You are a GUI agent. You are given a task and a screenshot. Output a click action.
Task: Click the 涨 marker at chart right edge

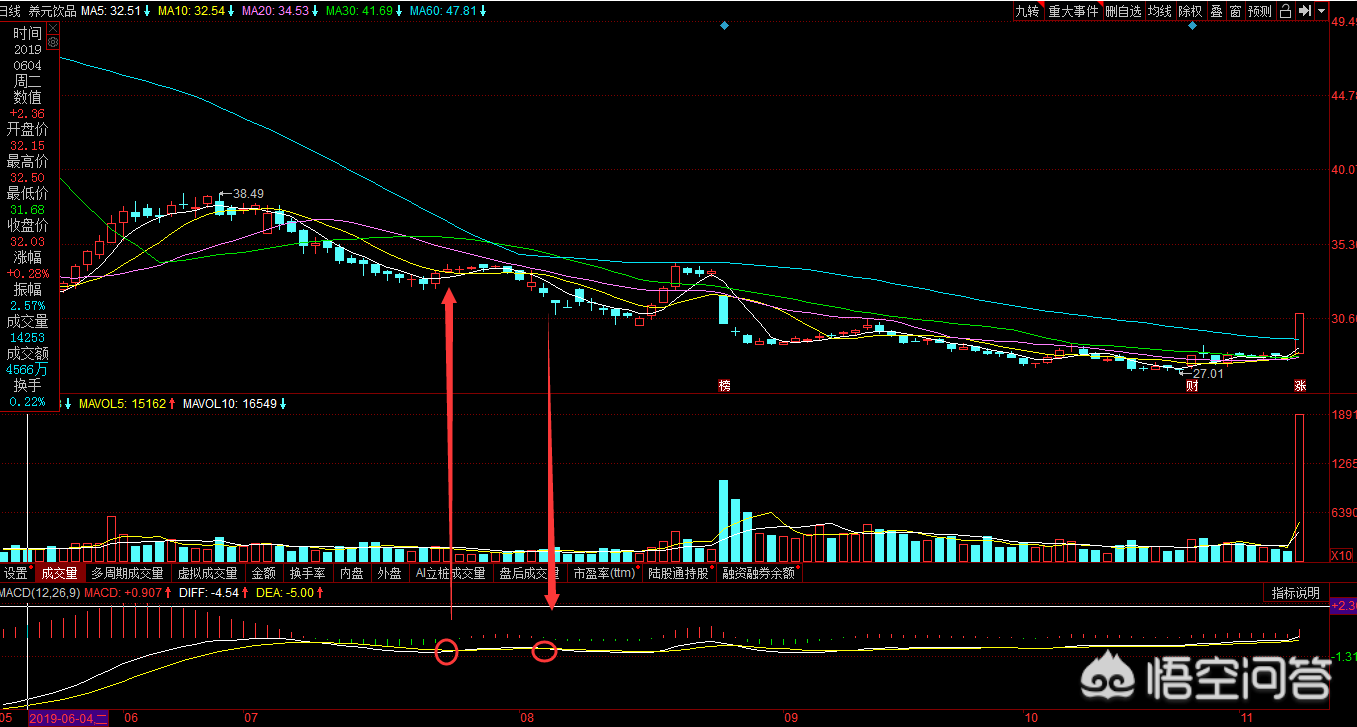coord(1300,385)
